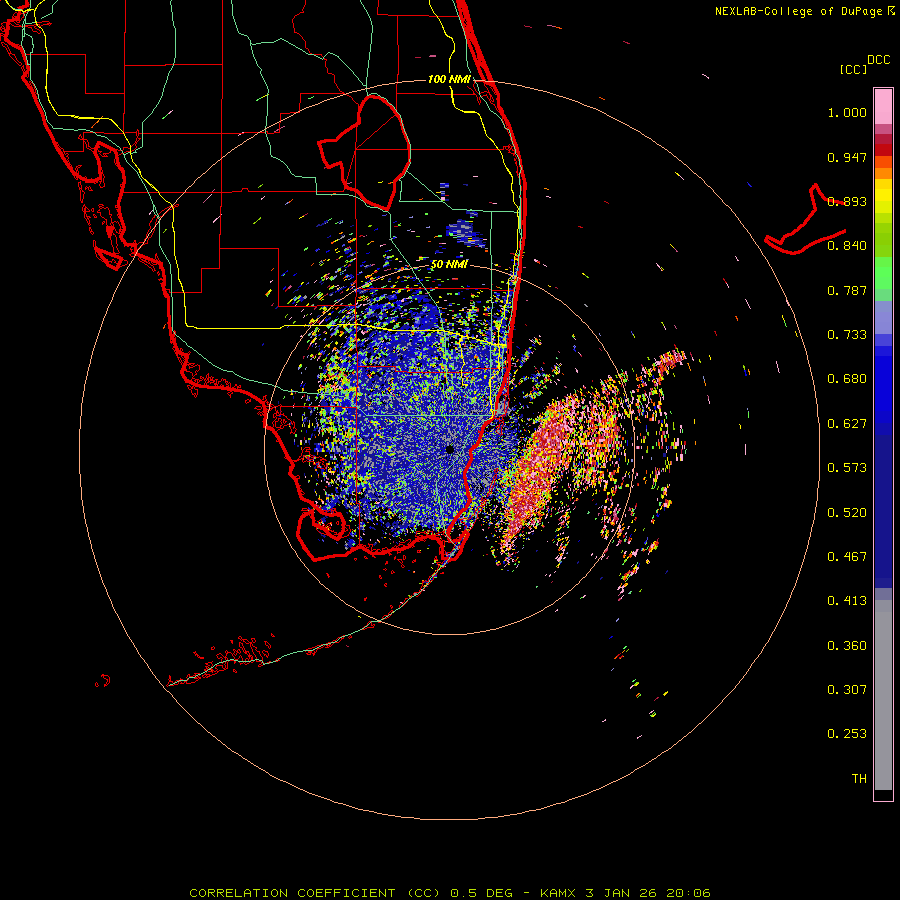Click the 0.253 legend value
The height and width of the screenshot is (900, 900).
pos(847,734)
